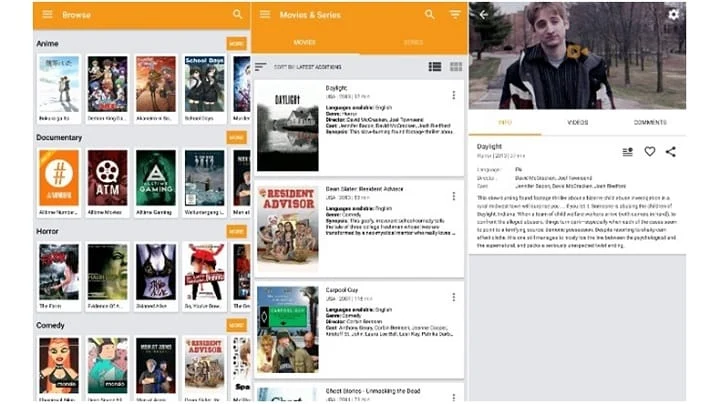The image size is (720, 404).
Task: Add Daylight to playlist icon
Action: pyautogui.click(x=627, y=152)
